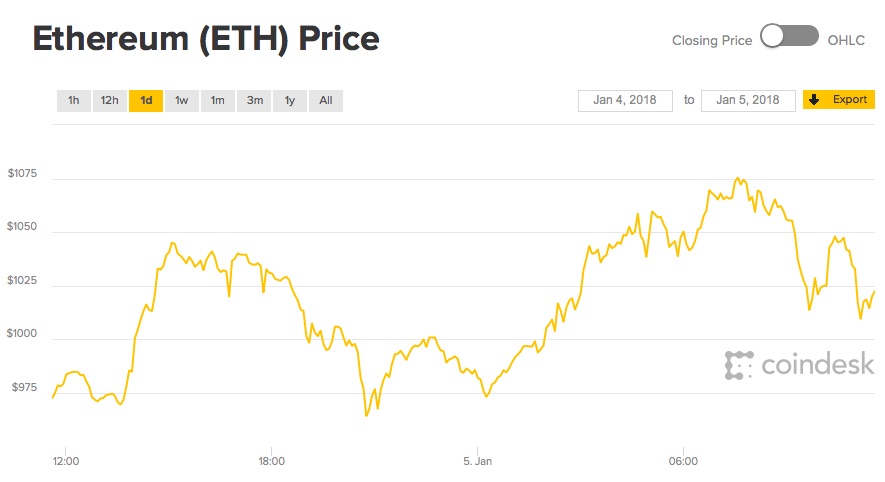Toggle the Closing Price / OHLC switch
Screen dimensions: 885x482
(789, 38)
